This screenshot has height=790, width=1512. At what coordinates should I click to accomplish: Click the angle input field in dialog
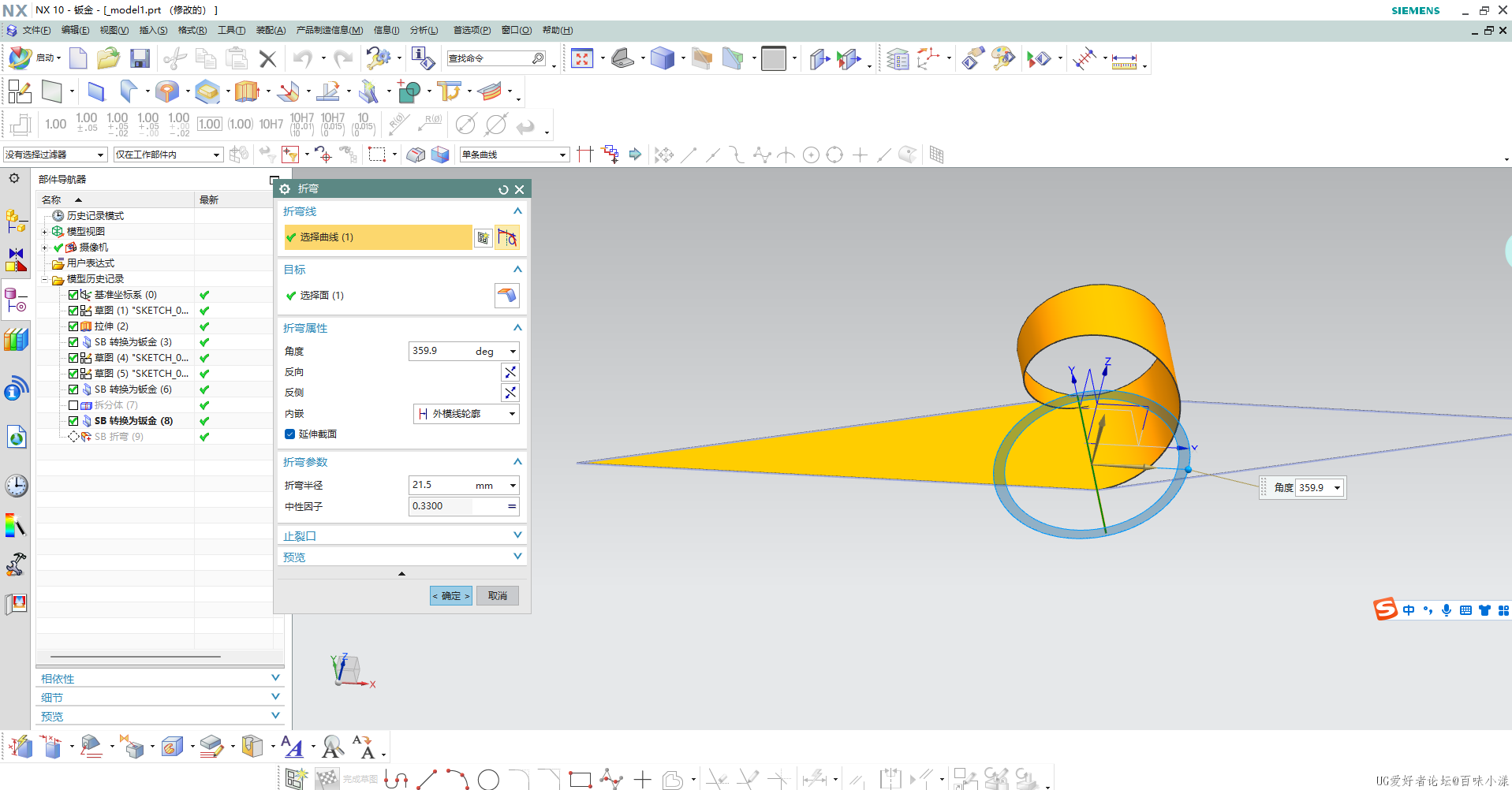[x=440, y=352]
